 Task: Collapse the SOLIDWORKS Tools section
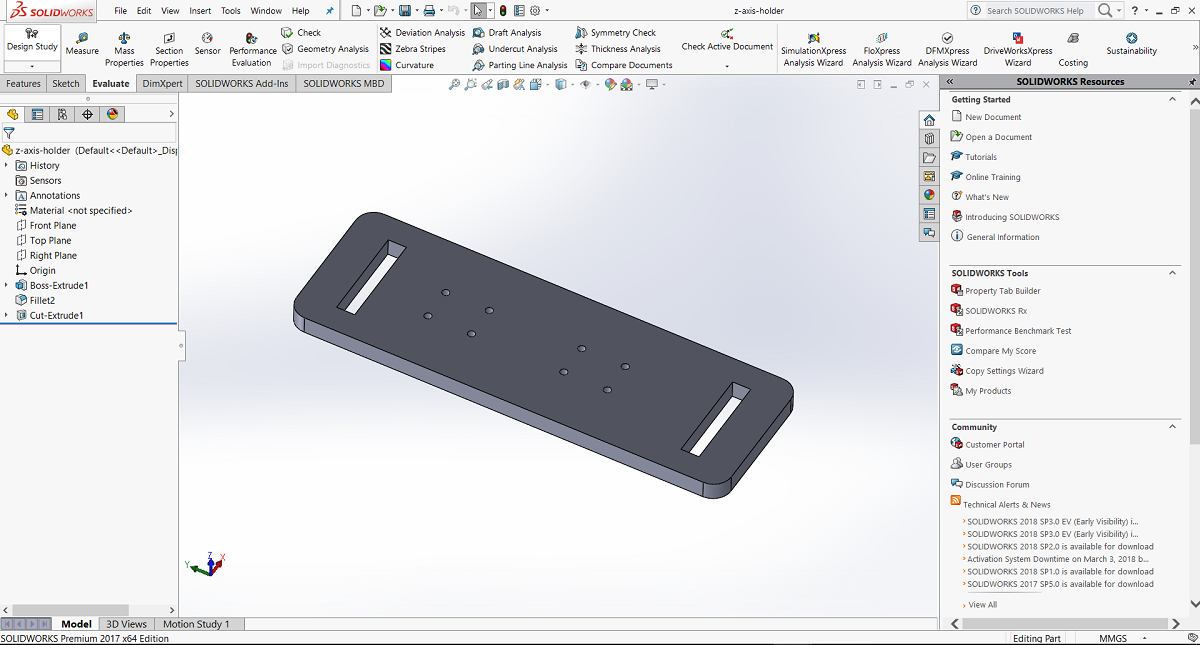[x=1173, y=272]
